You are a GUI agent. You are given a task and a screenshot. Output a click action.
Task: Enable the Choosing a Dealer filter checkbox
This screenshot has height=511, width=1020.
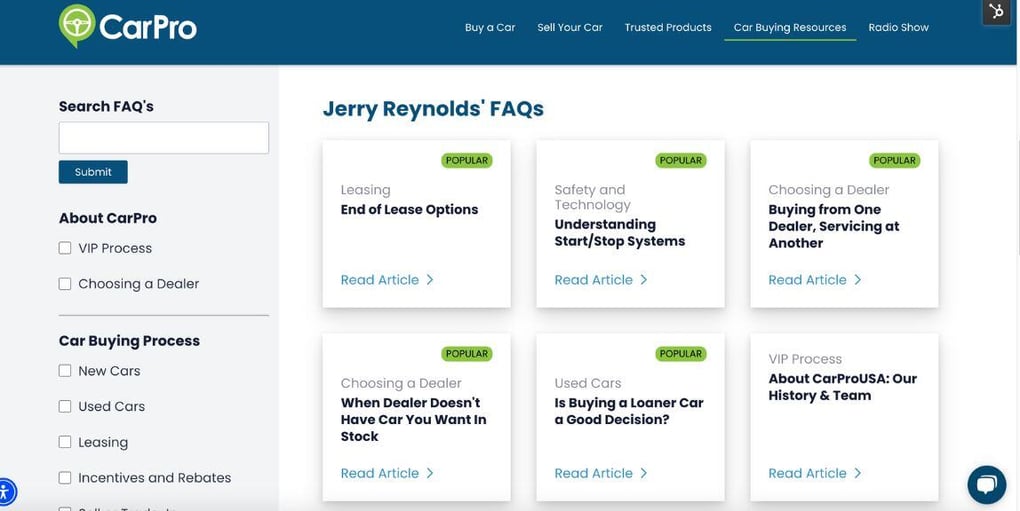point(65,284)
